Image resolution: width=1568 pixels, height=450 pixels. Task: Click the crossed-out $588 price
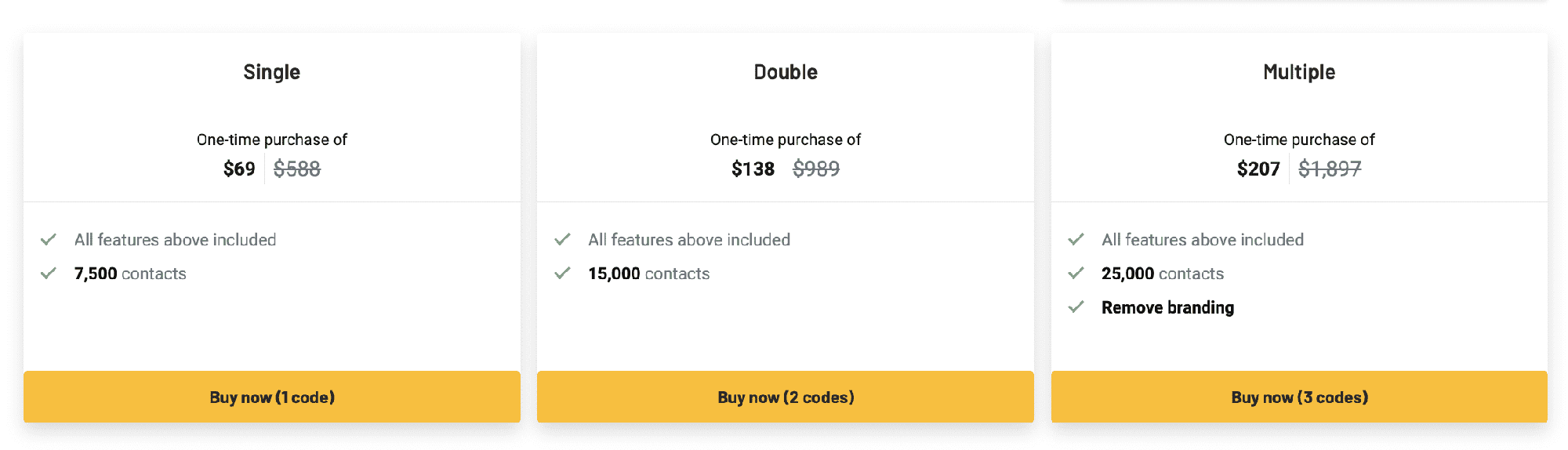(297, 169)
